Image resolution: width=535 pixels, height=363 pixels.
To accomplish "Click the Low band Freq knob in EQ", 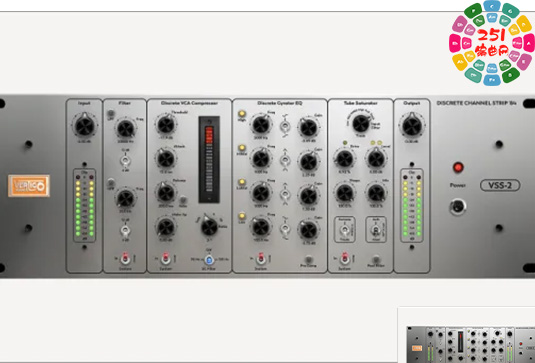I will click(x=261, y=227).
